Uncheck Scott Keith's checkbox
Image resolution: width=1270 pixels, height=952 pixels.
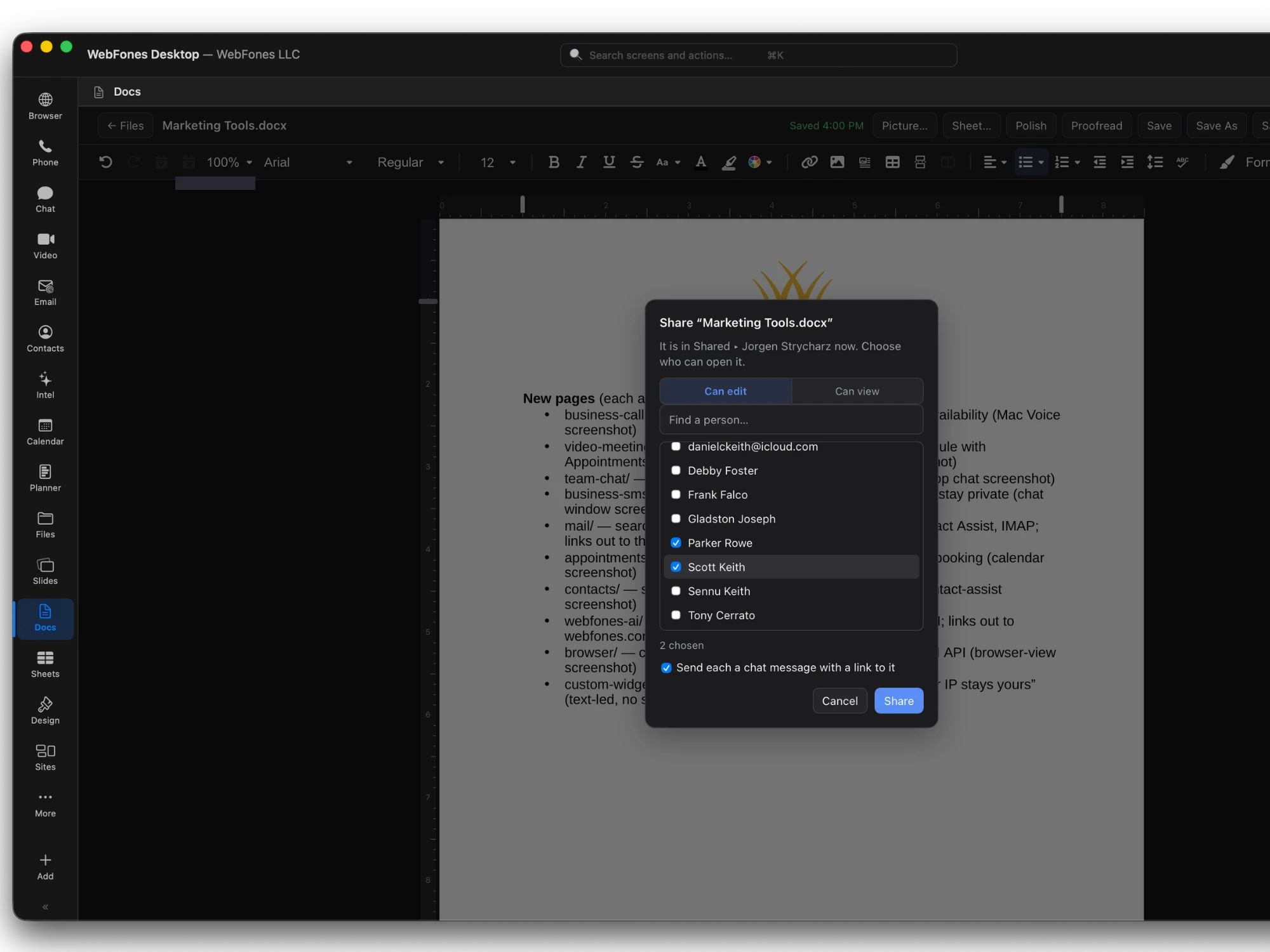[x=676, y=567]
